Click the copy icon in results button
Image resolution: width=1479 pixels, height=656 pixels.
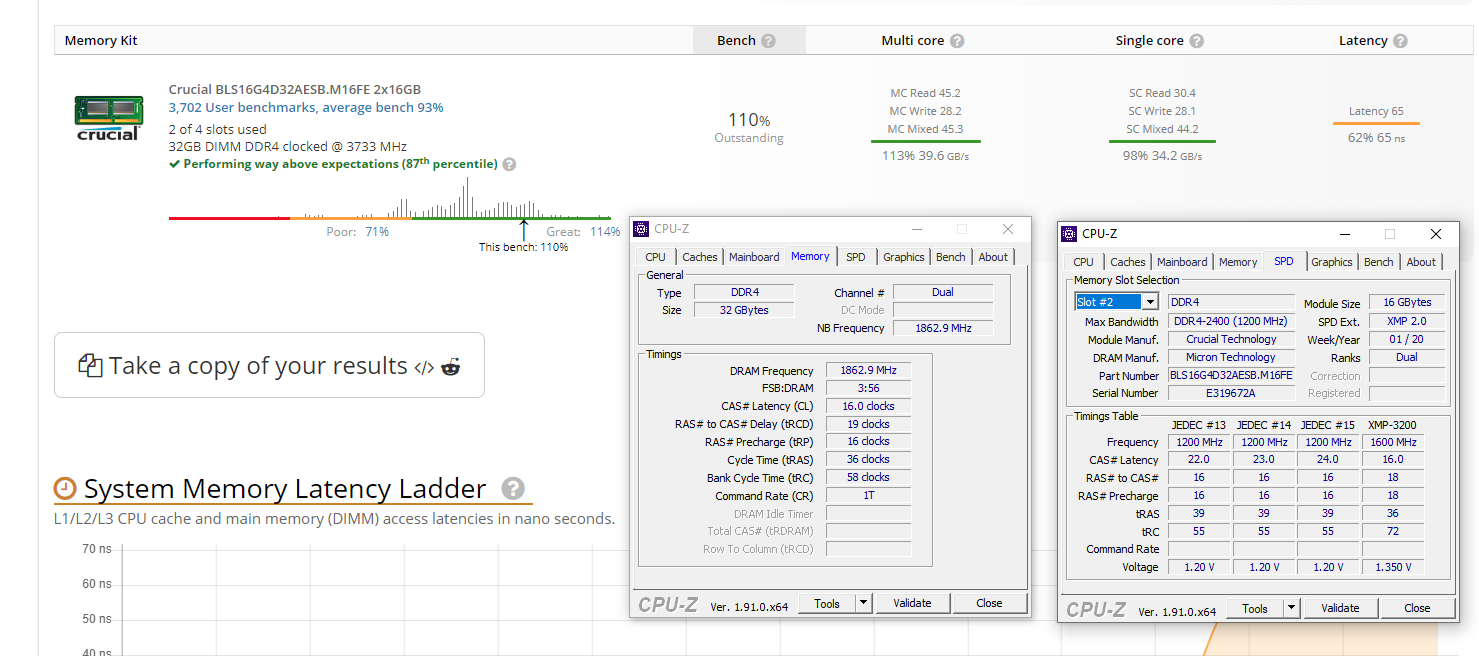point(90,366)
